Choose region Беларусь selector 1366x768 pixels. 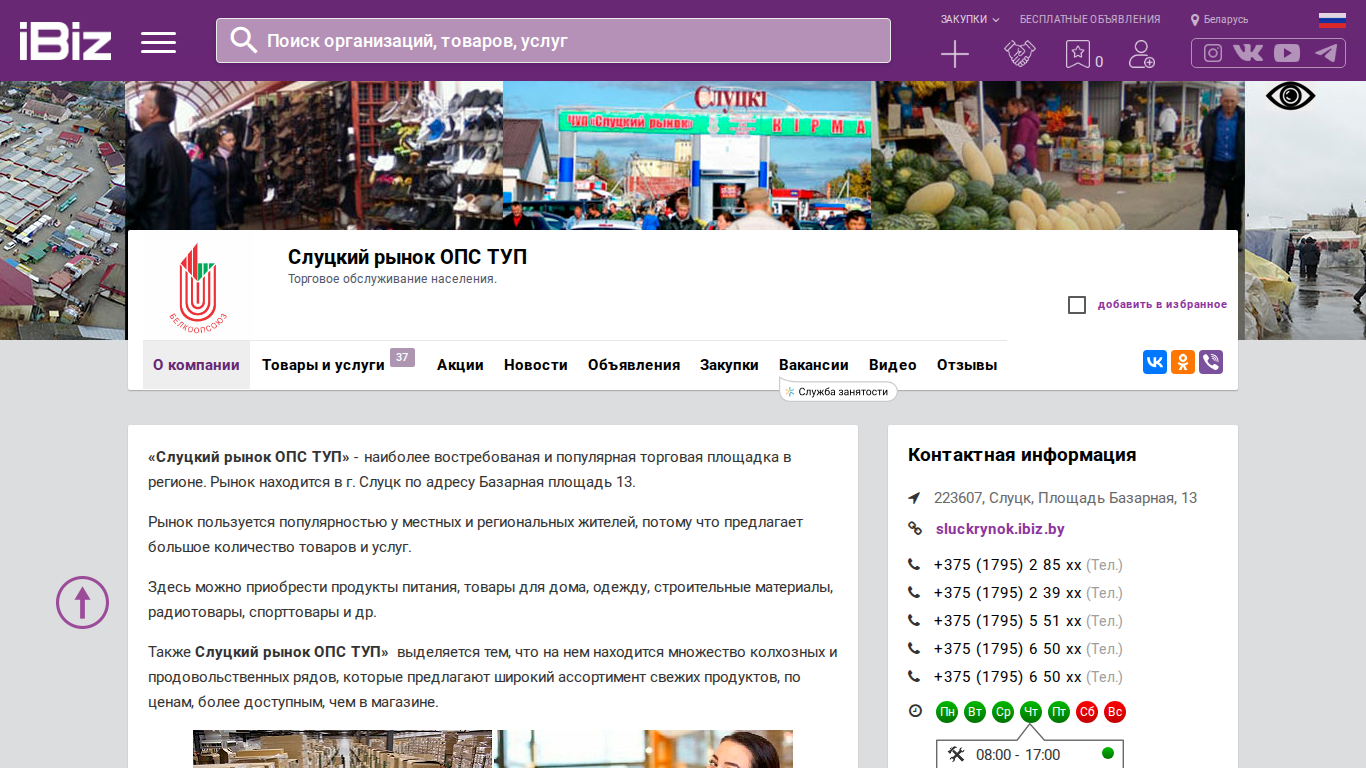pyautogui.click(x=1226, y=20)
